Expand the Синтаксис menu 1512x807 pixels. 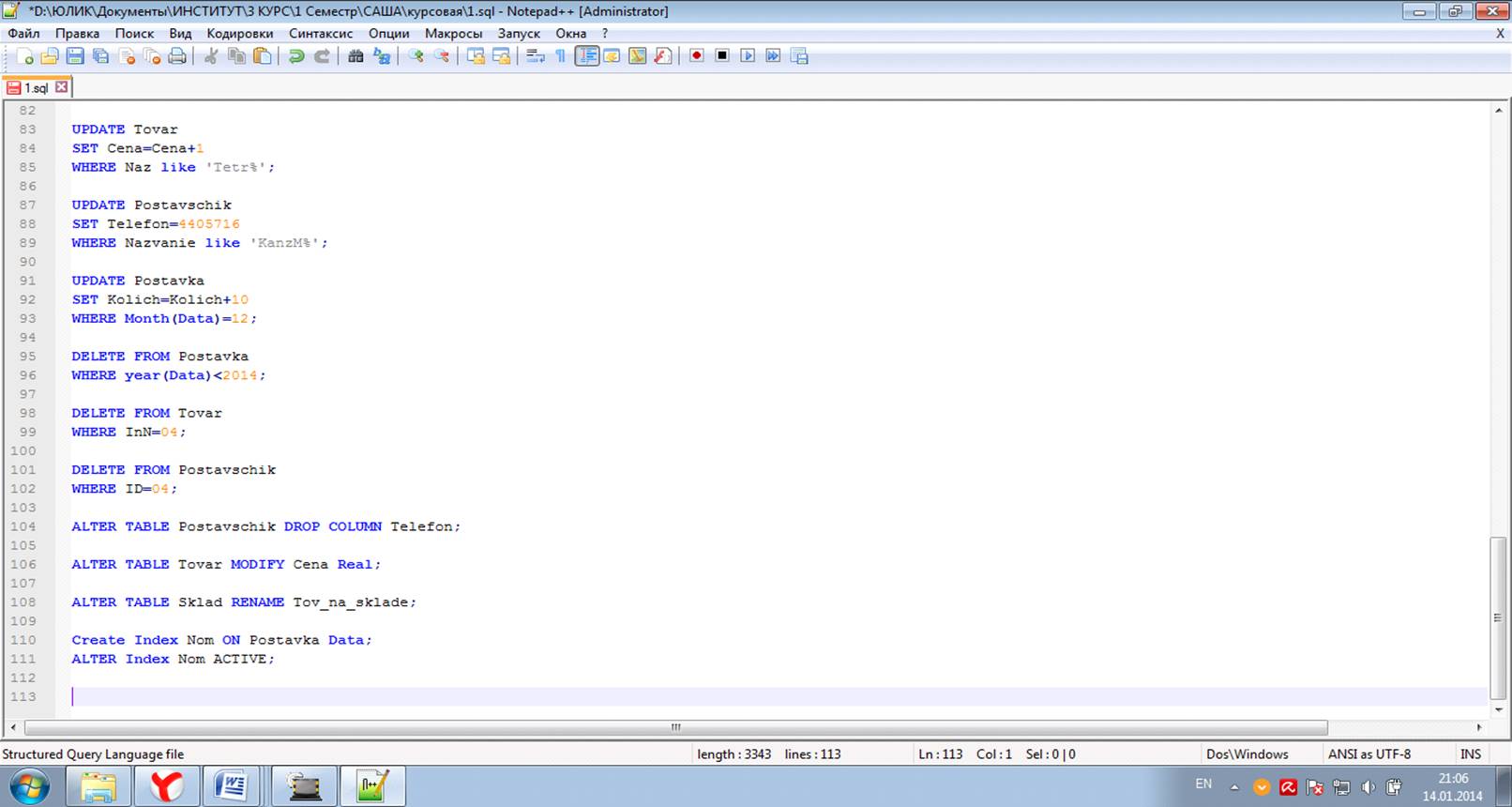tap(321, 33)
